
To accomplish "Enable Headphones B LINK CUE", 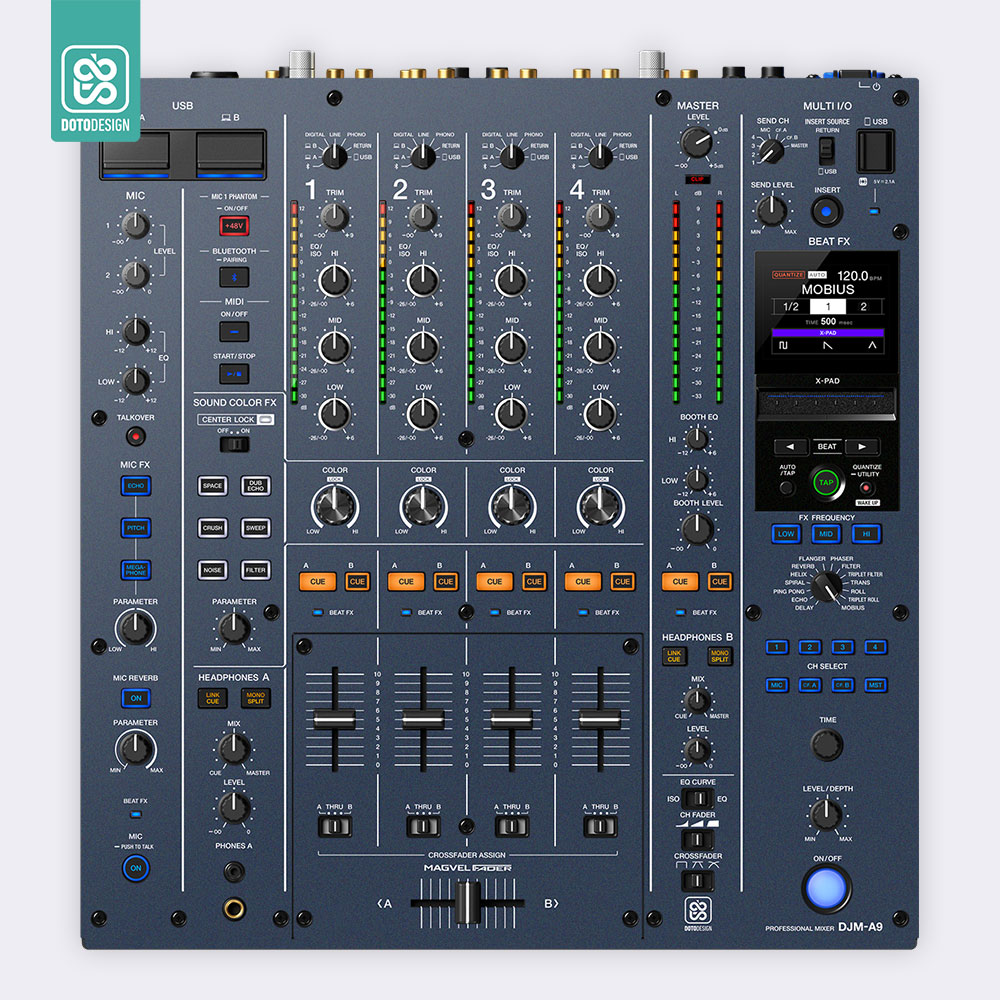I will click(674, 656).
